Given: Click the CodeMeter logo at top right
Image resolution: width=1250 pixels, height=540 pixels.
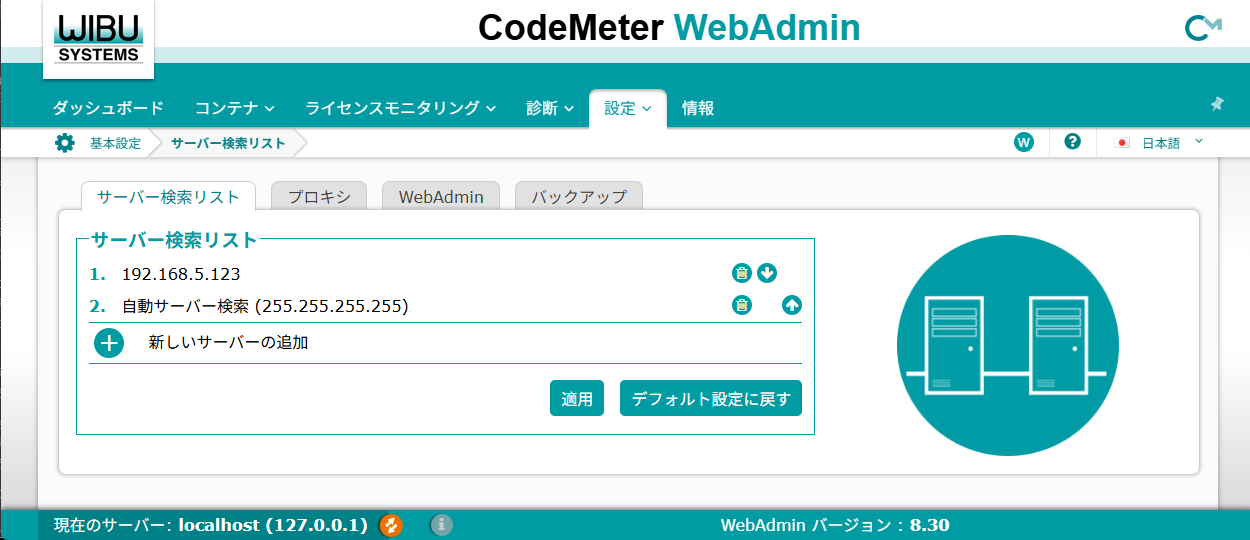Looking at the screenshot, I should coord(1203,28).
